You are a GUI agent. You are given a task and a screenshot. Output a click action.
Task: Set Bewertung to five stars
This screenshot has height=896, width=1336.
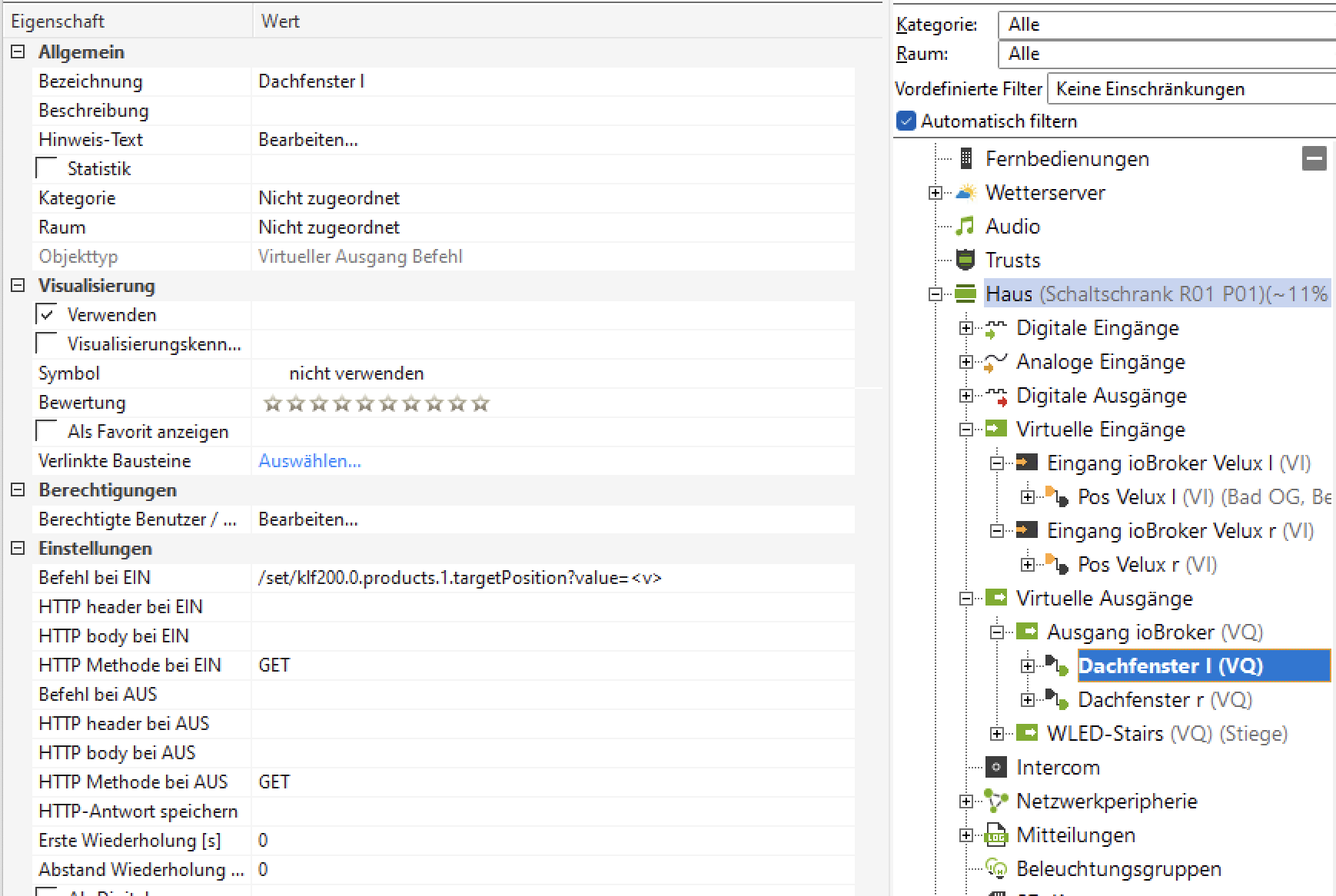(x=365, y=403)
